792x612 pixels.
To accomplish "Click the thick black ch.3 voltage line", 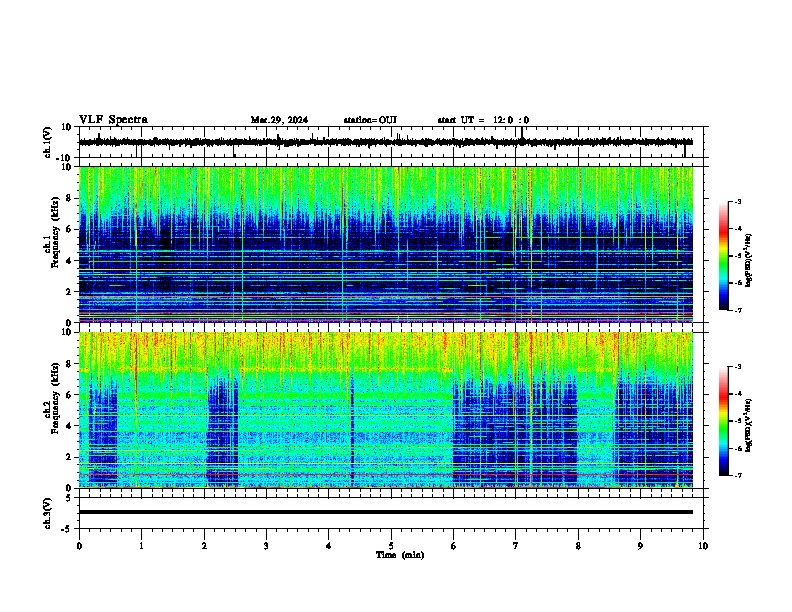I will point(386,512).
